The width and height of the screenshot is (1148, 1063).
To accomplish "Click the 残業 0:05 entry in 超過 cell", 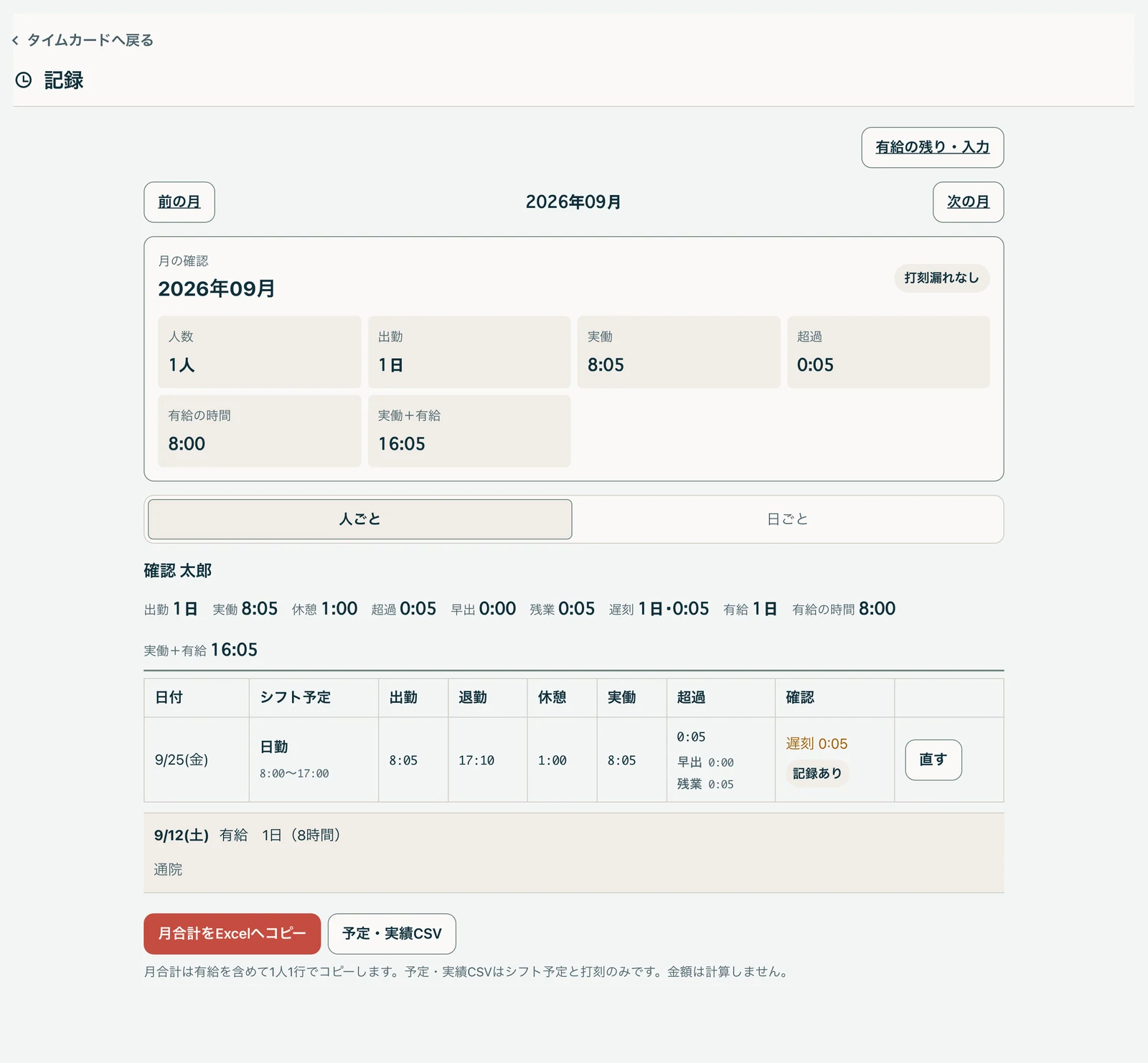I will point(705,785).
